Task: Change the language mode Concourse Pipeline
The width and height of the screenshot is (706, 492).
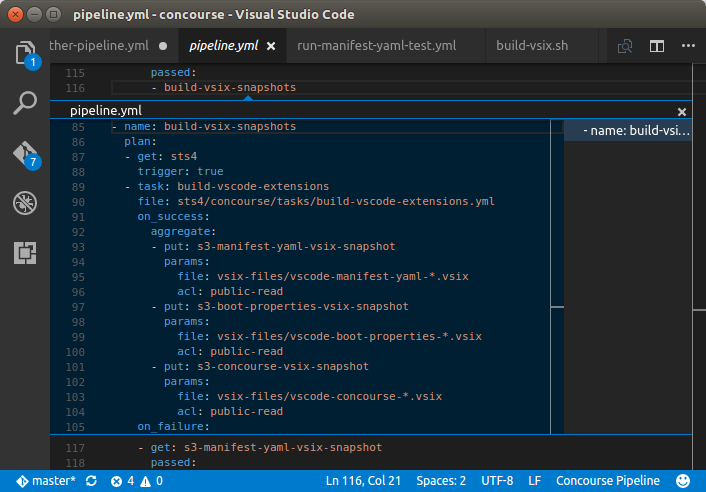Action: [x=608, y=481]
